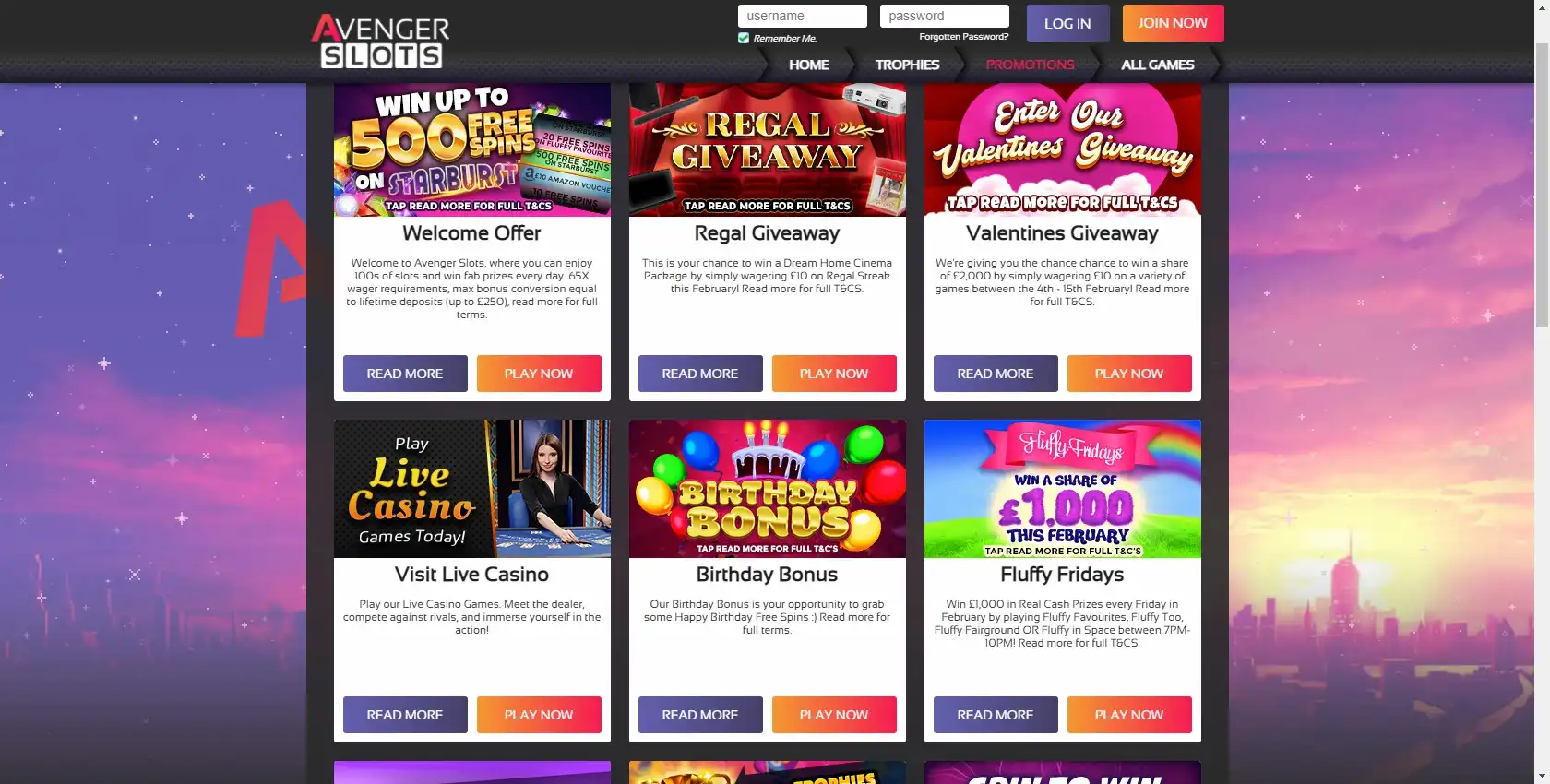Click the scroll-down arrow on the page scrollbar
The height and width of the screenshot is (784, 1550).
pos(1542,776)
